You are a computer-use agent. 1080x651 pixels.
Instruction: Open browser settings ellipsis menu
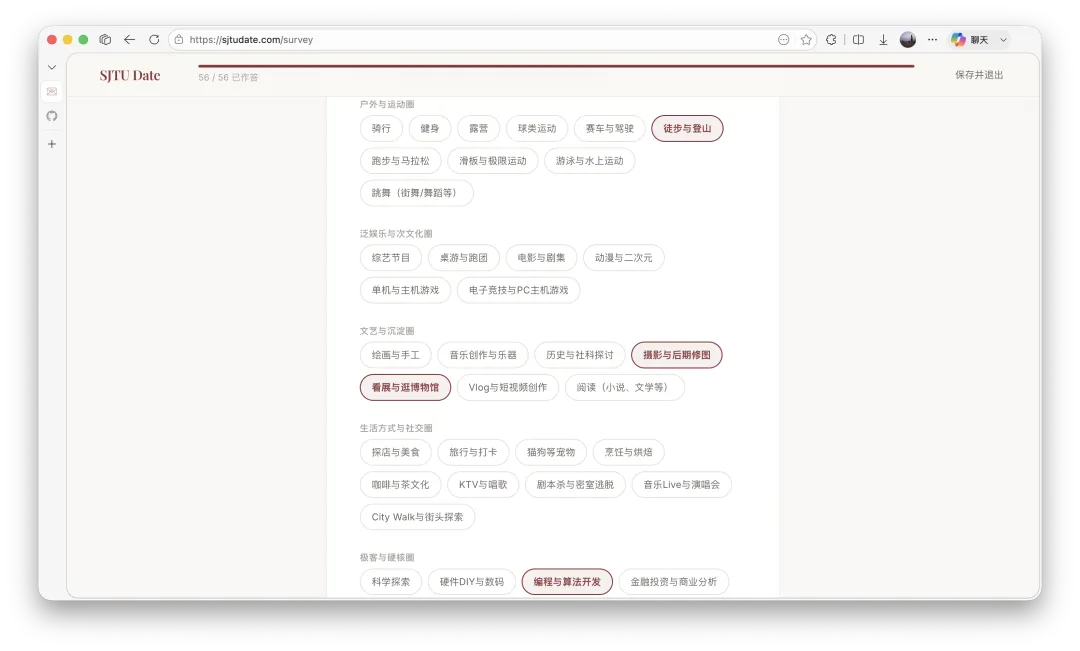pyautogui.click(x=933, y=40)
